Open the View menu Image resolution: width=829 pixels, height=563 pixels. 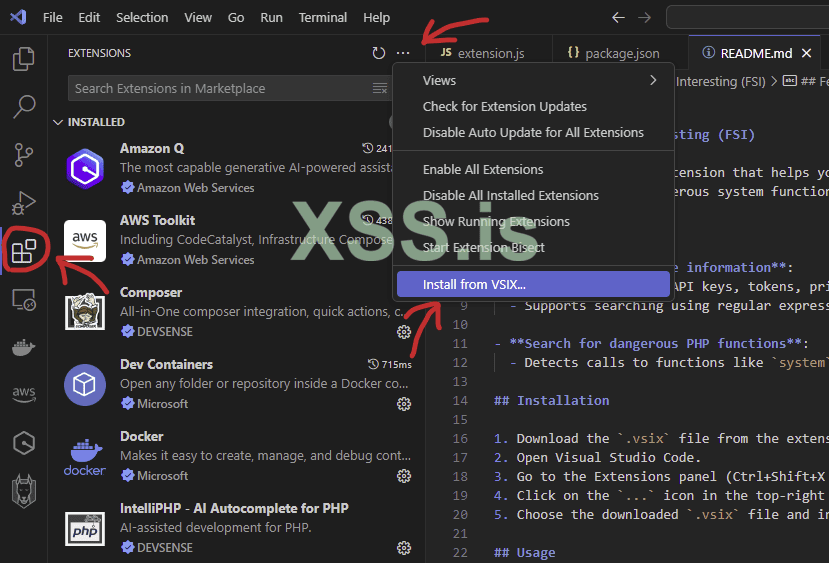point(198,17)
